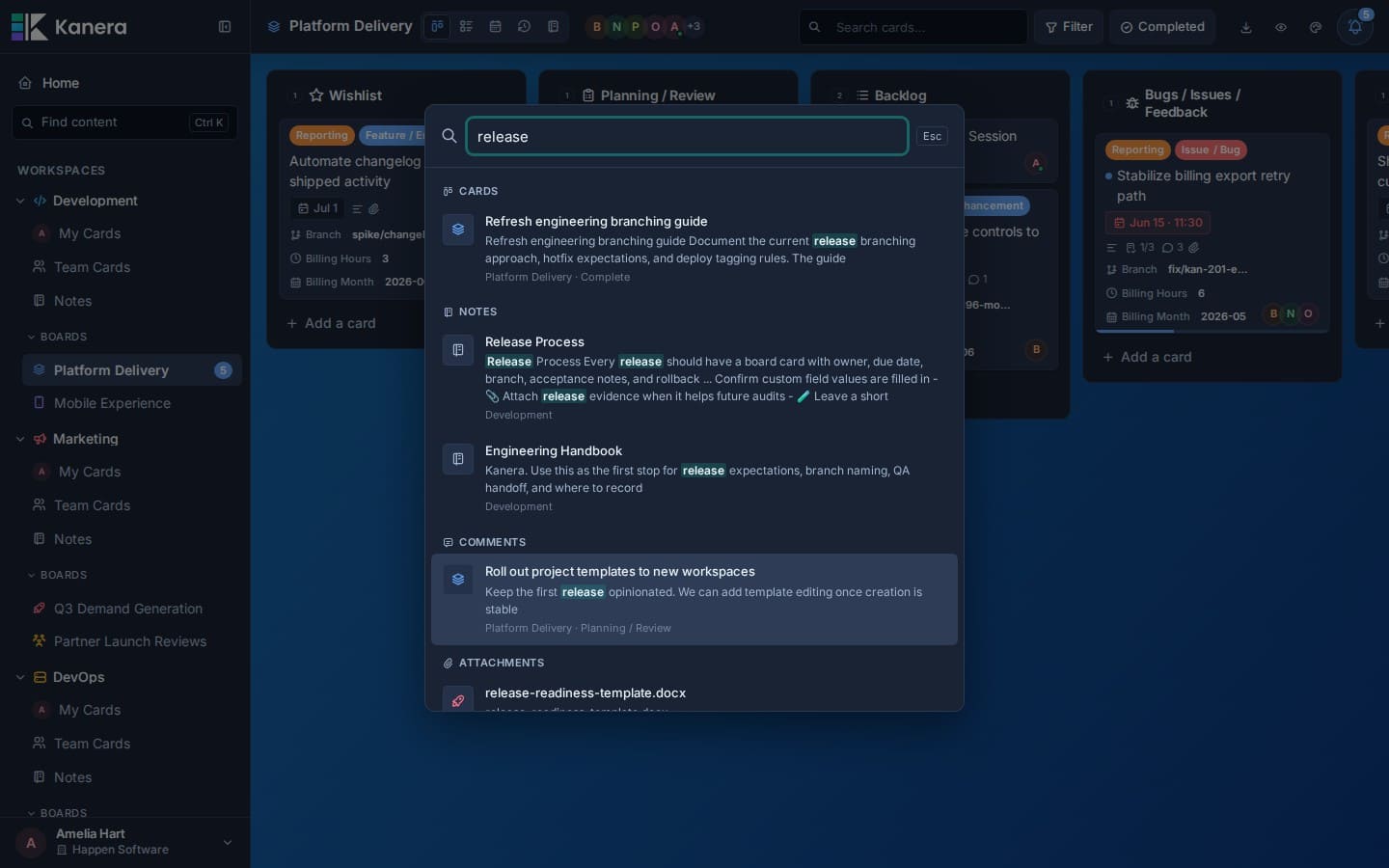Click the release search input in dialog
1389x868 pixels.
click(687, 136)
